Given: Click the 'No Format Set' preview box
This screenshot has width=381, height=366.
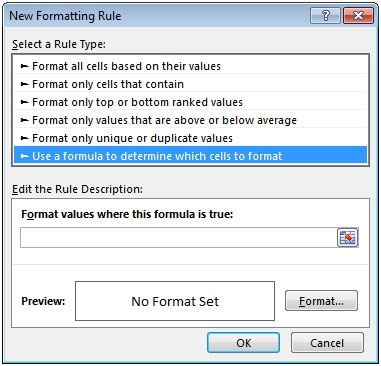Looking at the screenshot, I should click(x=175, y=301).
